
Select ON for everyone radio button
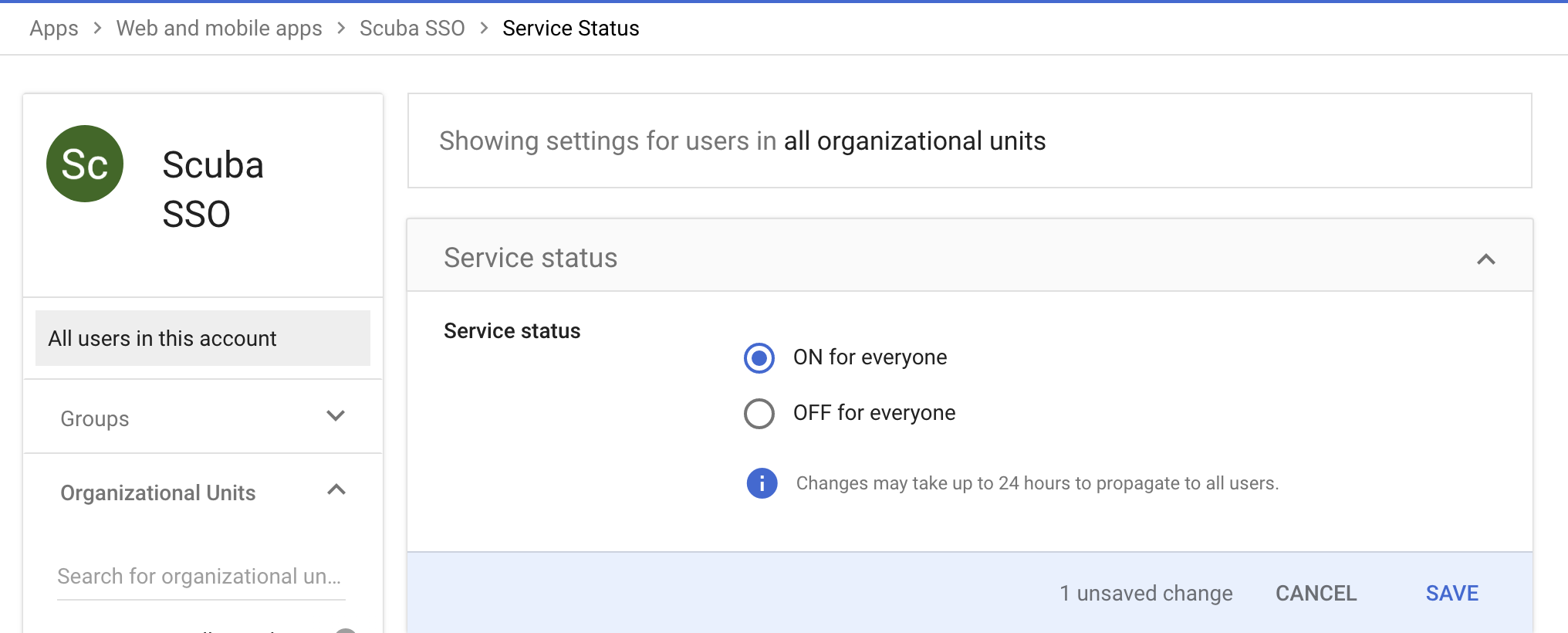[759, 358]
